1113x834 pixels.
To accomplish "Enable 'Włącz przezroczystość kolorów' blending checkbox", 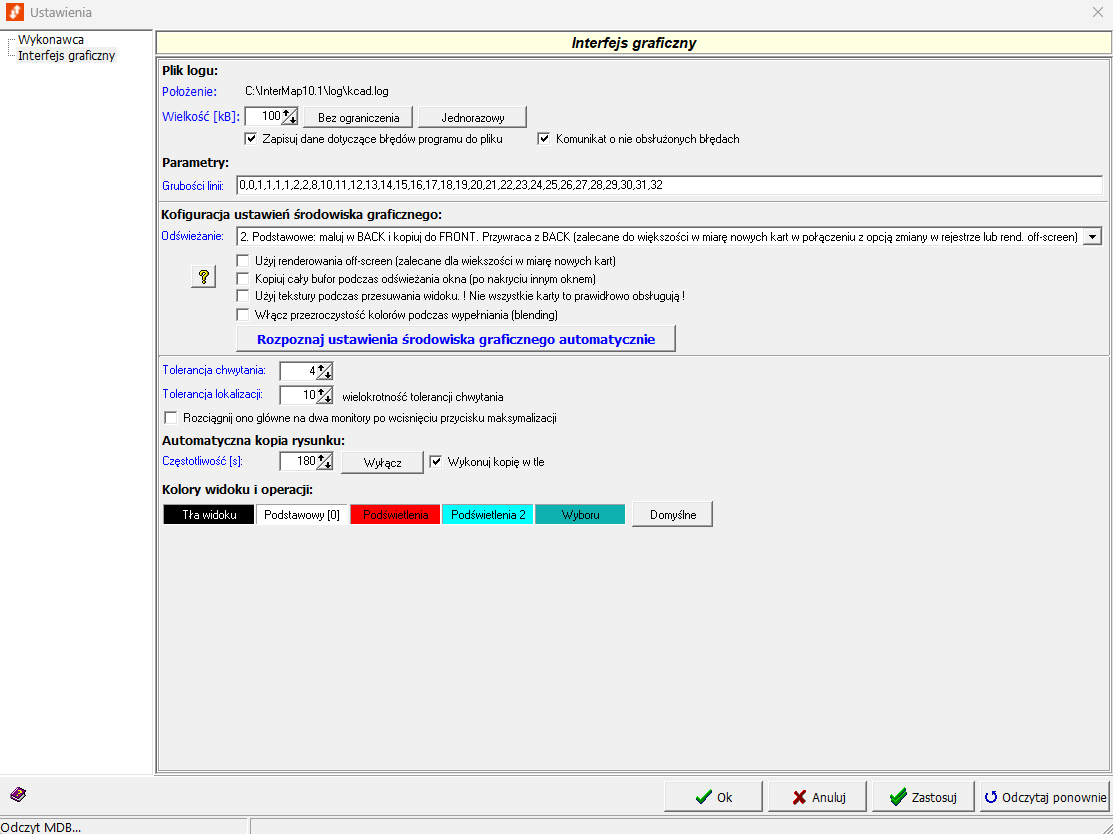I will tap(243, 314).
